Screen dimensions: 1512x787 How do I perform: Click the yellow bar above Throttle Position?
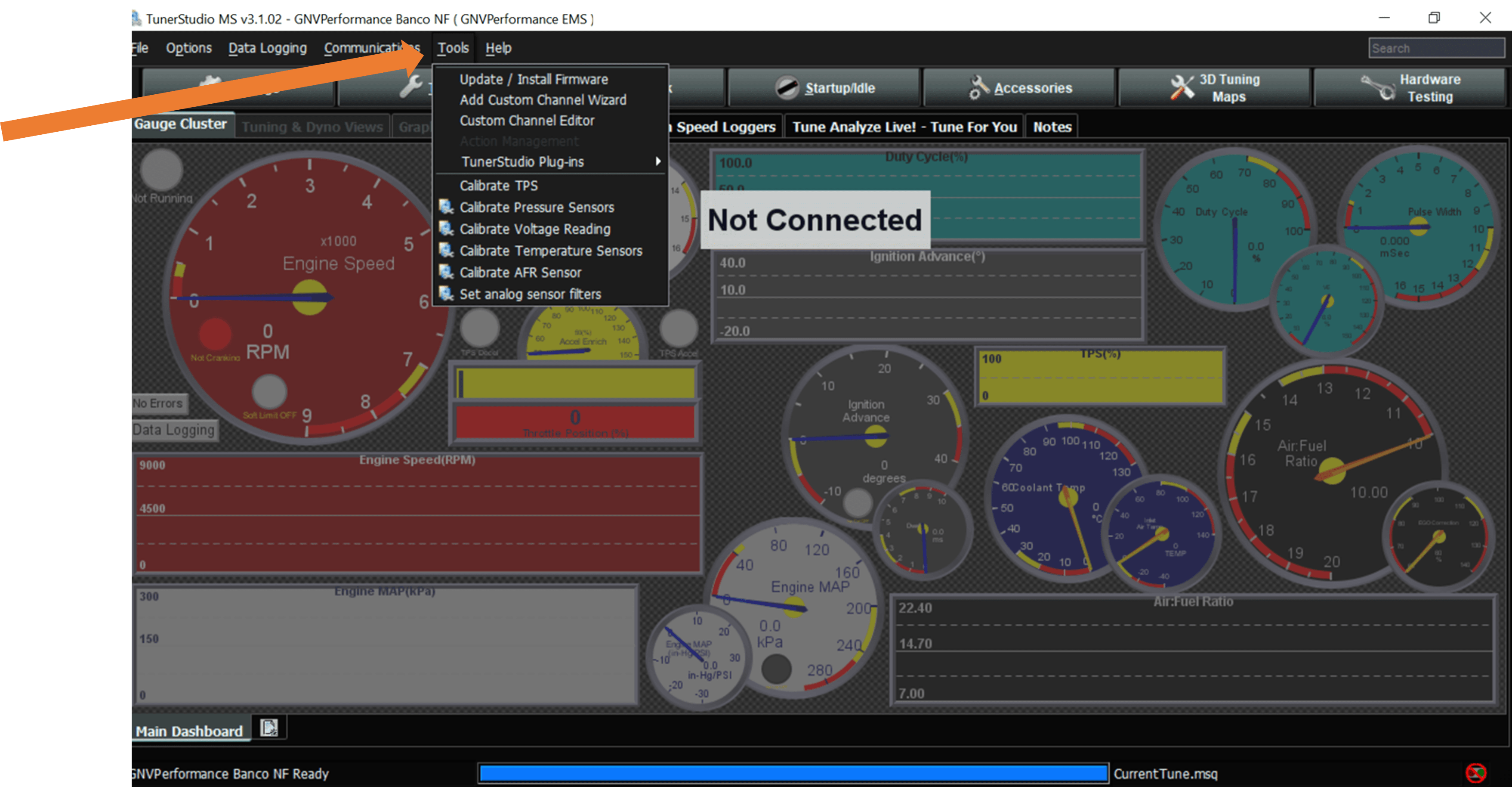tap(575, 384)
